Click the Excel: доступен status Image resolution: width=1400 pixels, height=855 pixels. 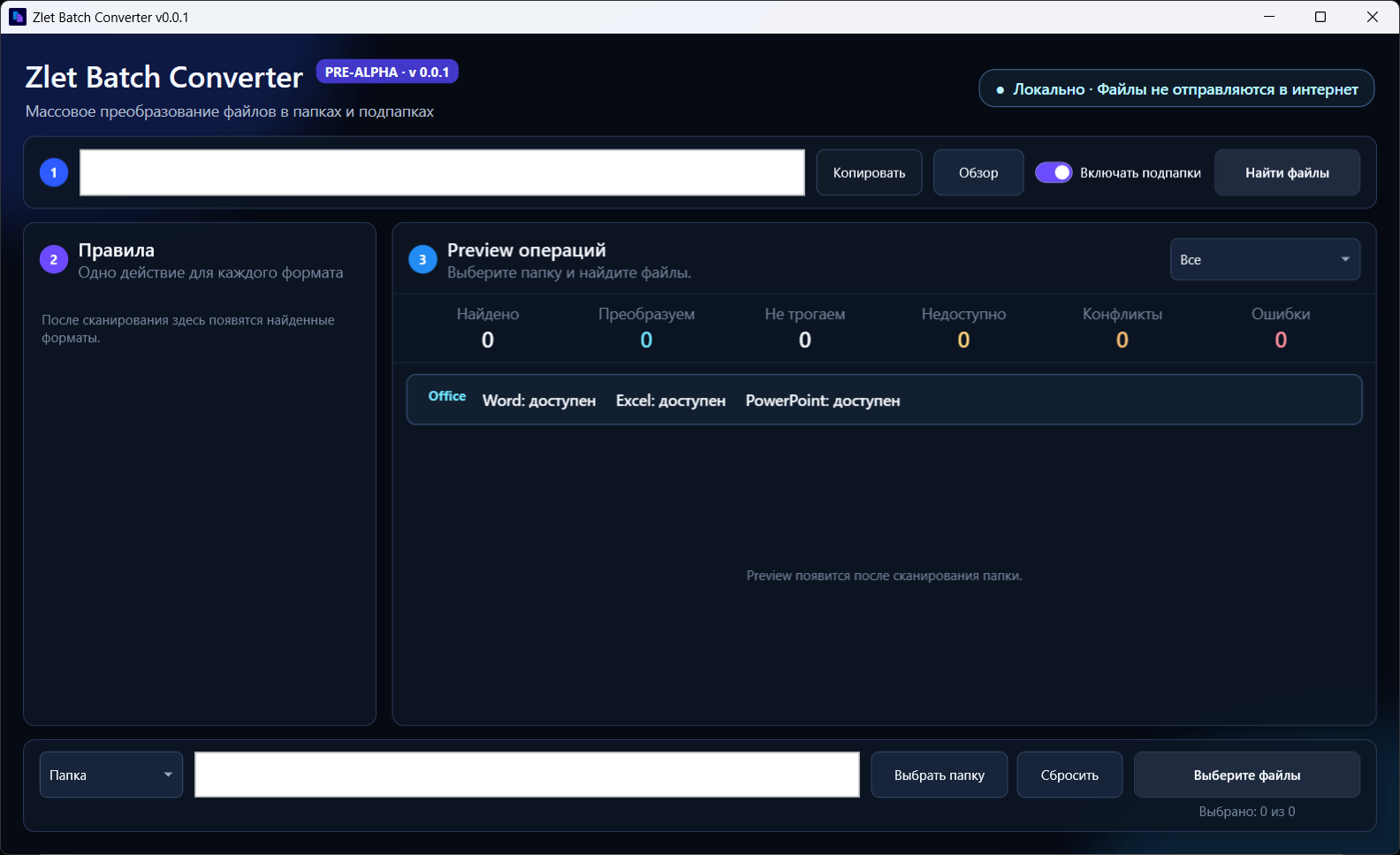click(x=671, y=401)
